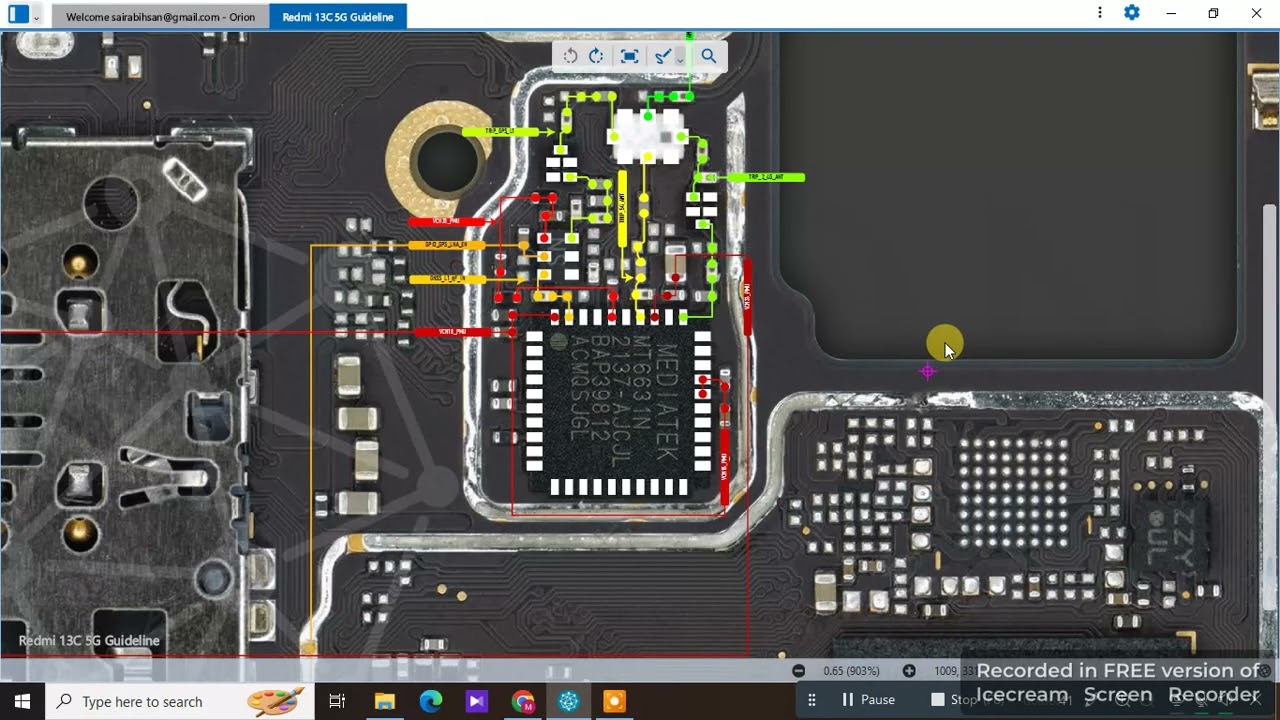Grab the recorder panel drag handle
This screenshot has width=1280, height=720.
tap(812, 700)
